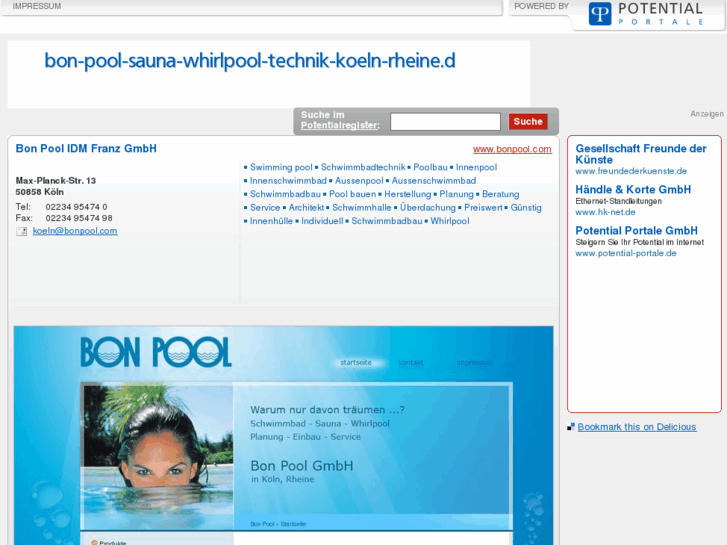
Task: Open the Potentialregister link
Action: click(x=340, y=125)
